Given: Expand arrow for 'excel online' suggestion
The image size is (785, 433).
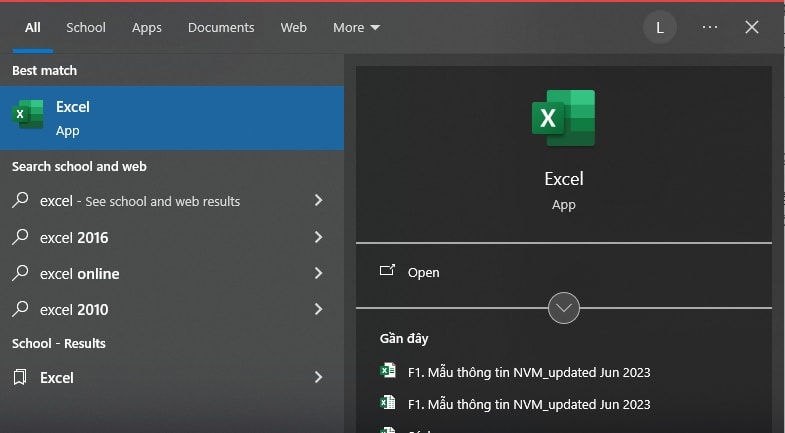Looking at the screenshot, I should pos(318,273).
